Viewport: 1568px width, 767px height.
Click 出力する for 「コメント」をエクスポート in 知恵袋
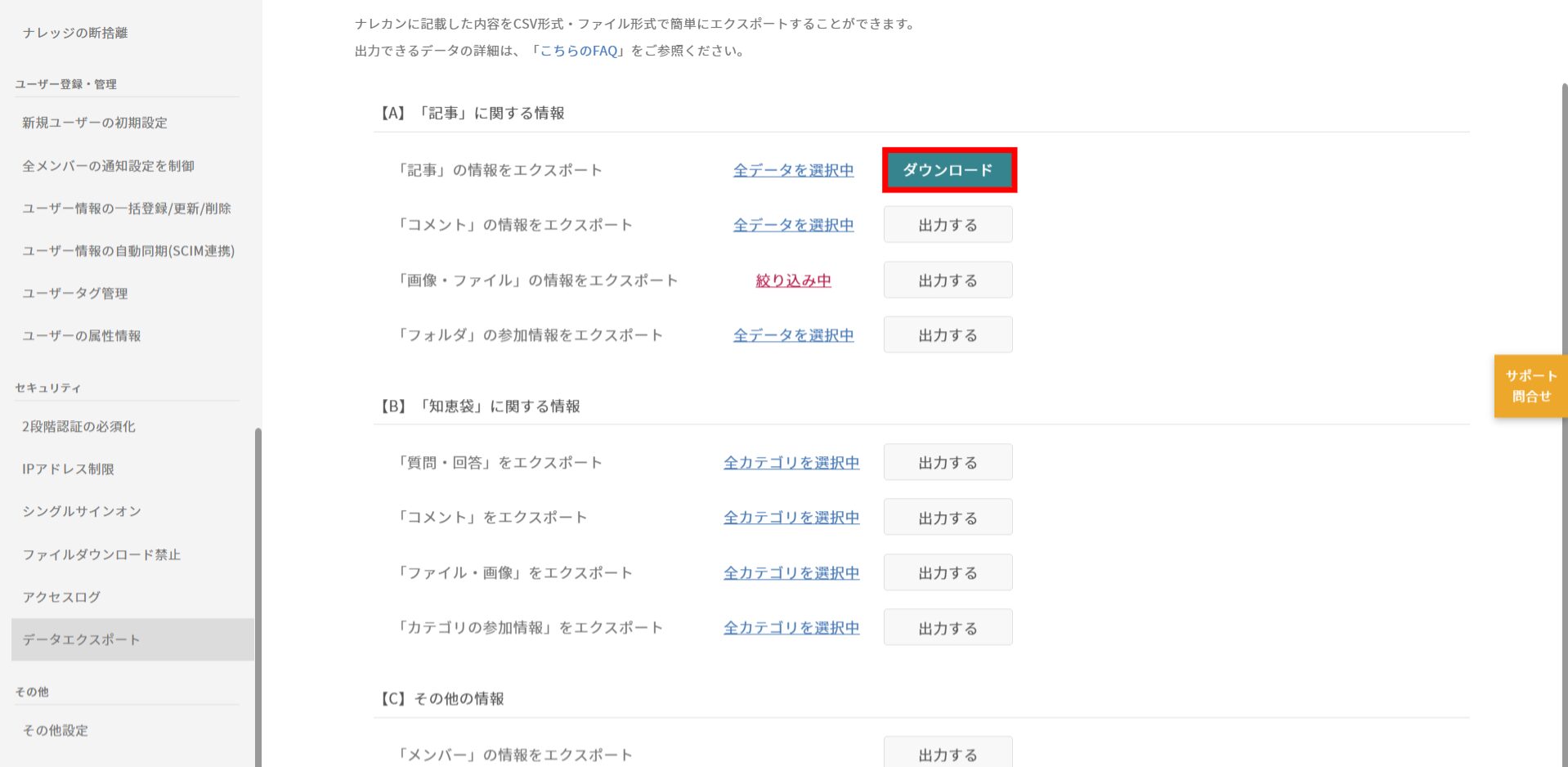tap(948, 518)
